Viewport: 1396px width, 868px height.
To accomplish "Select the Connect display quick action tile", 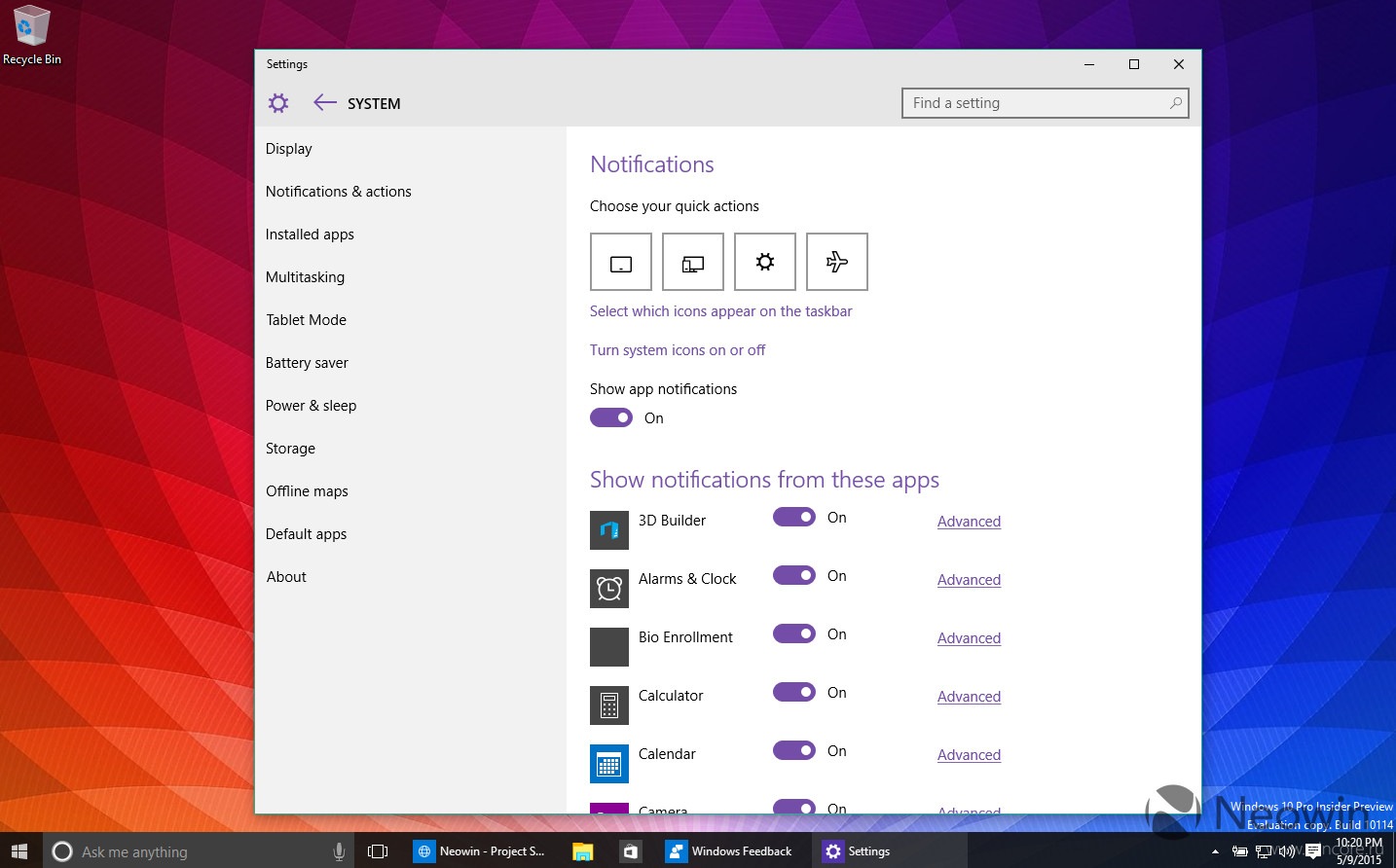I will pyautogui.click(x=693, y=262).
